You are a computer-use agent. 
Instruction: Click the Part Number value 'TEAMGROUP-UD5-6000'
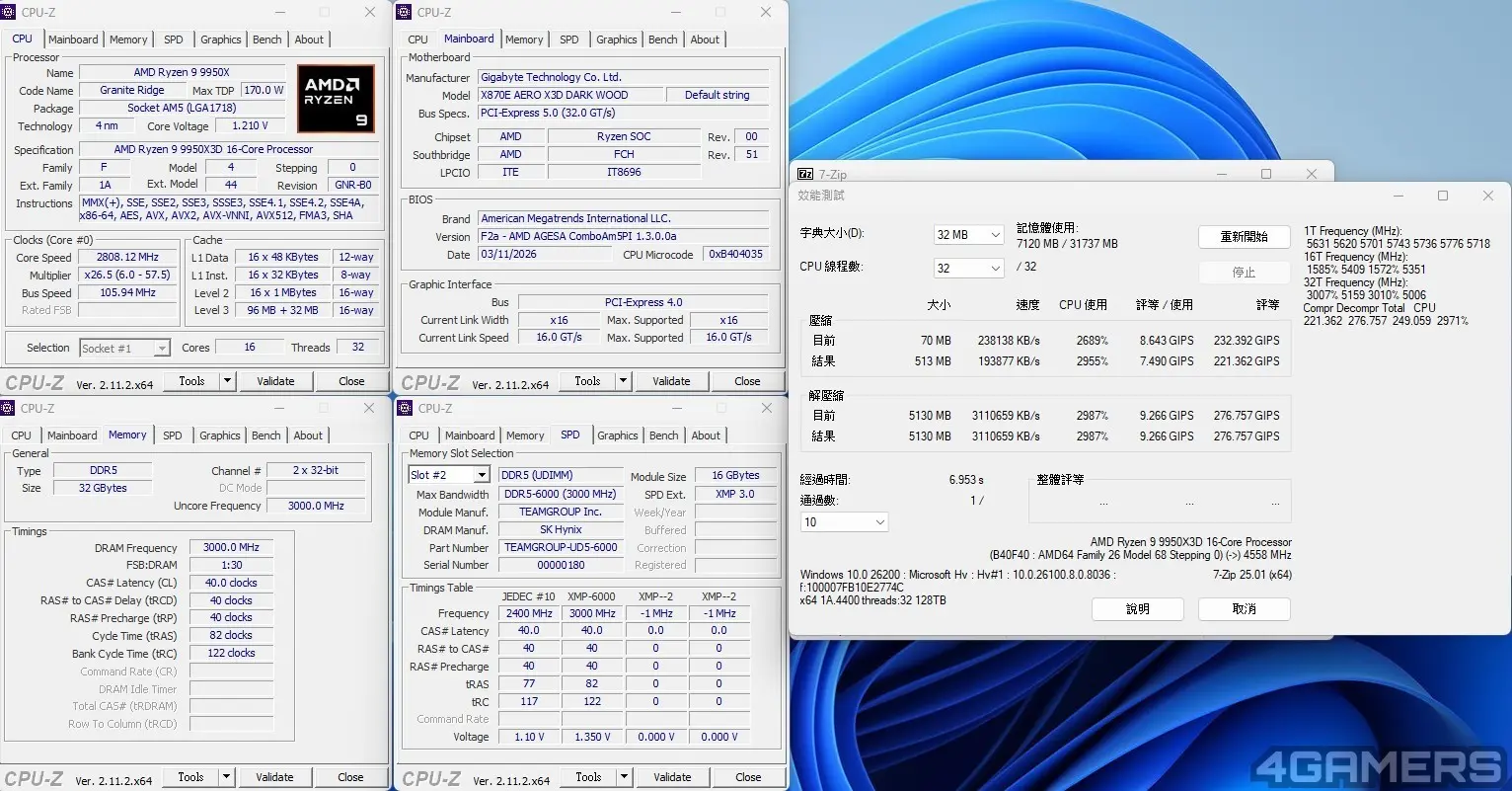pos(561,548)
